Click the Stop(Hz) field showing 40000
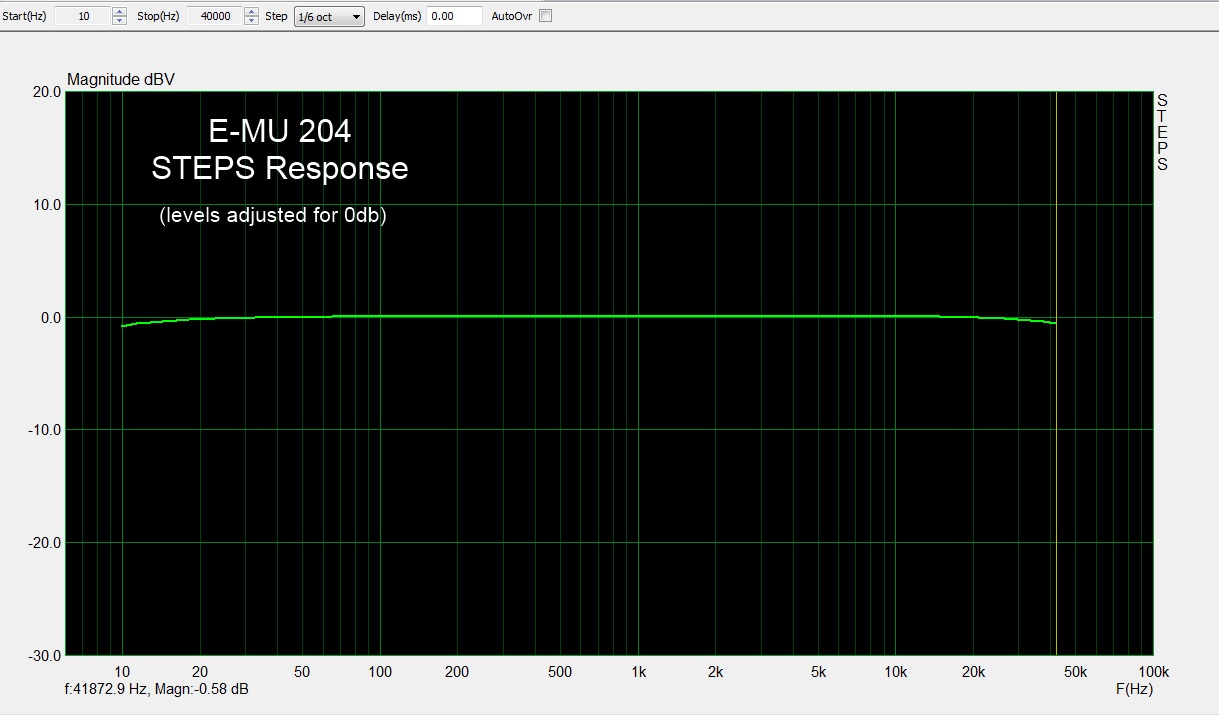 click(214, 16)
